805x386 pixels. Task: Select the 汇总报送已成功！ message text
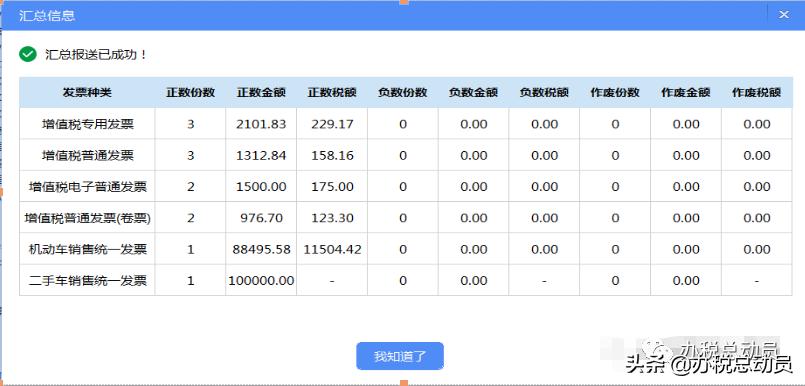coord(96,54)
